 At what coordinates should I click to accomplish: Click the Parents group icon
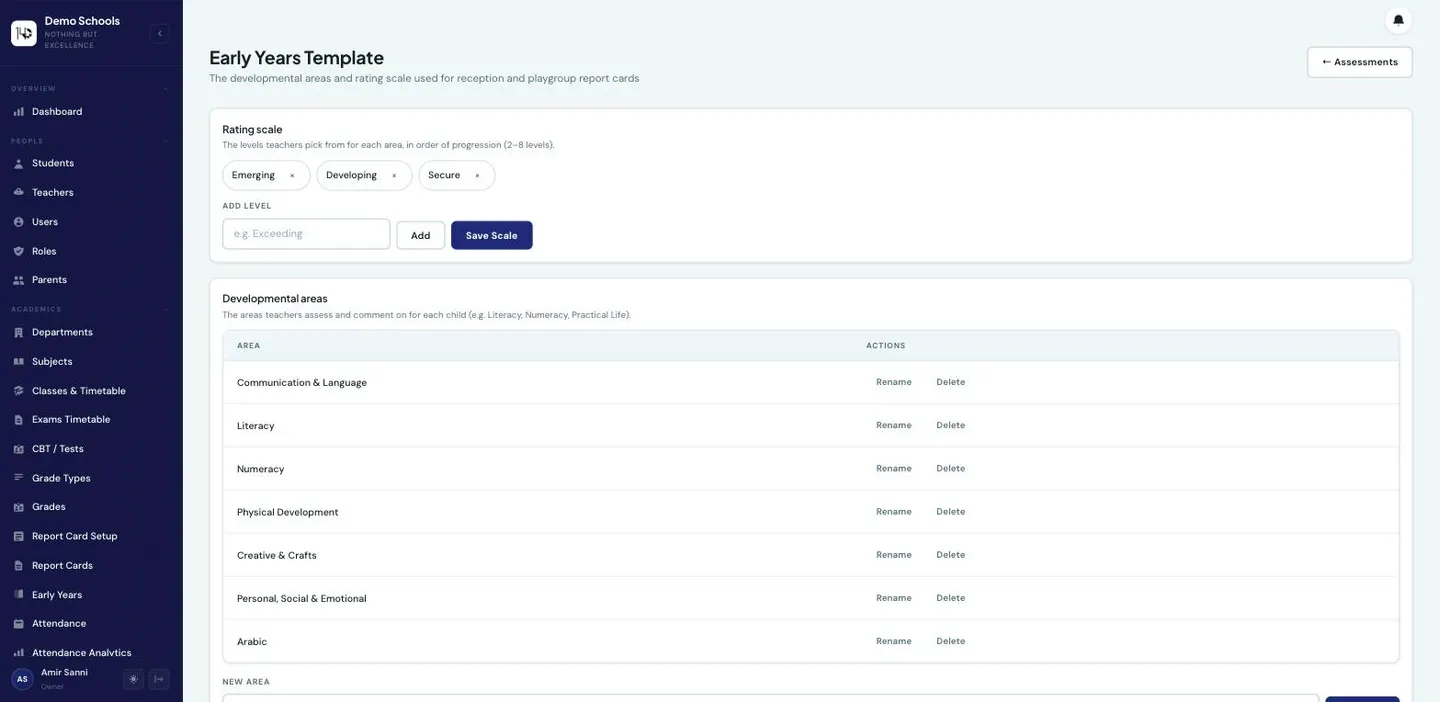coord(18,280)
